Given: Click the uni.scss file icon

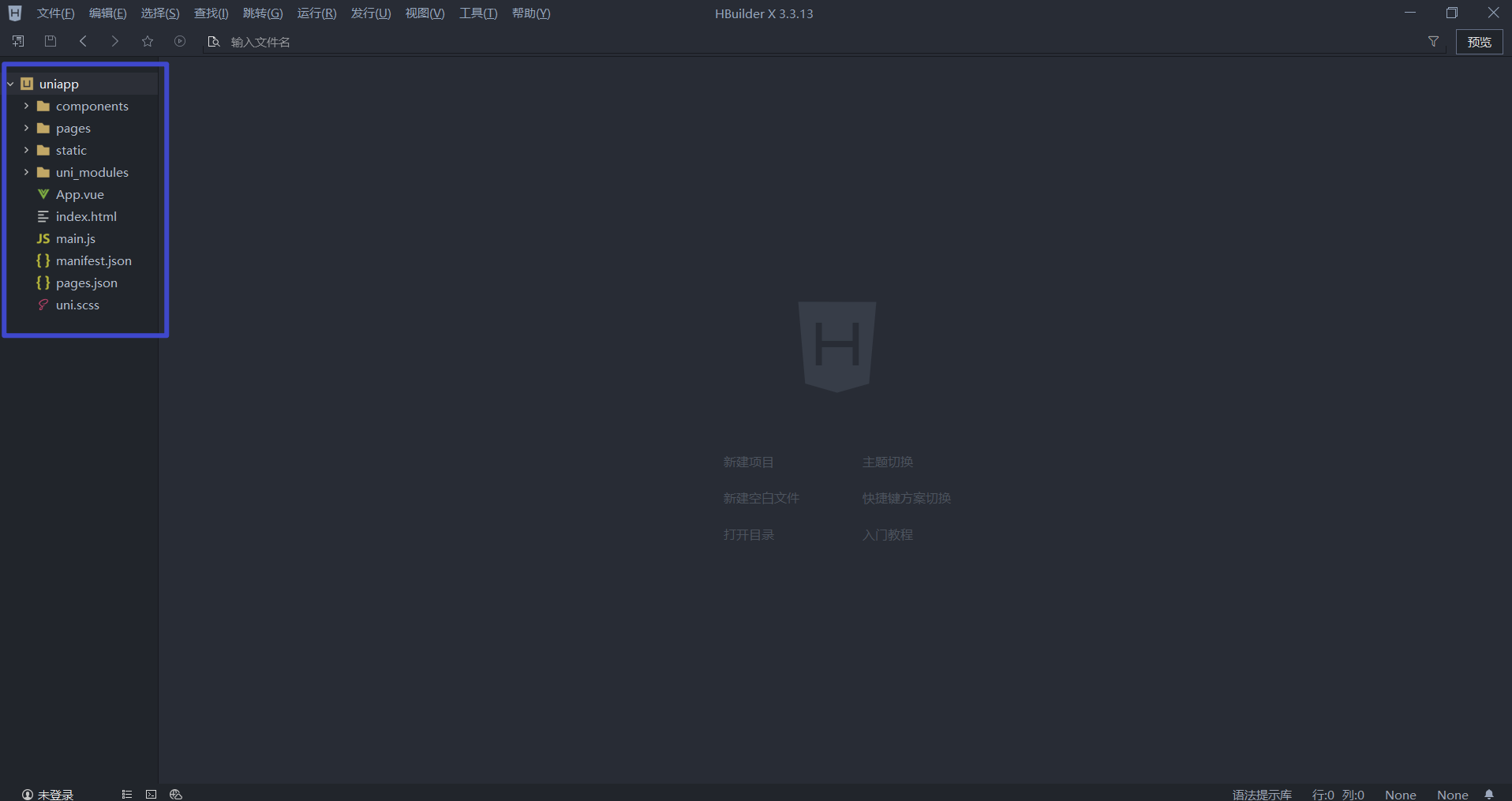Looking at the screenshot, I should click(x=43, y=305).
